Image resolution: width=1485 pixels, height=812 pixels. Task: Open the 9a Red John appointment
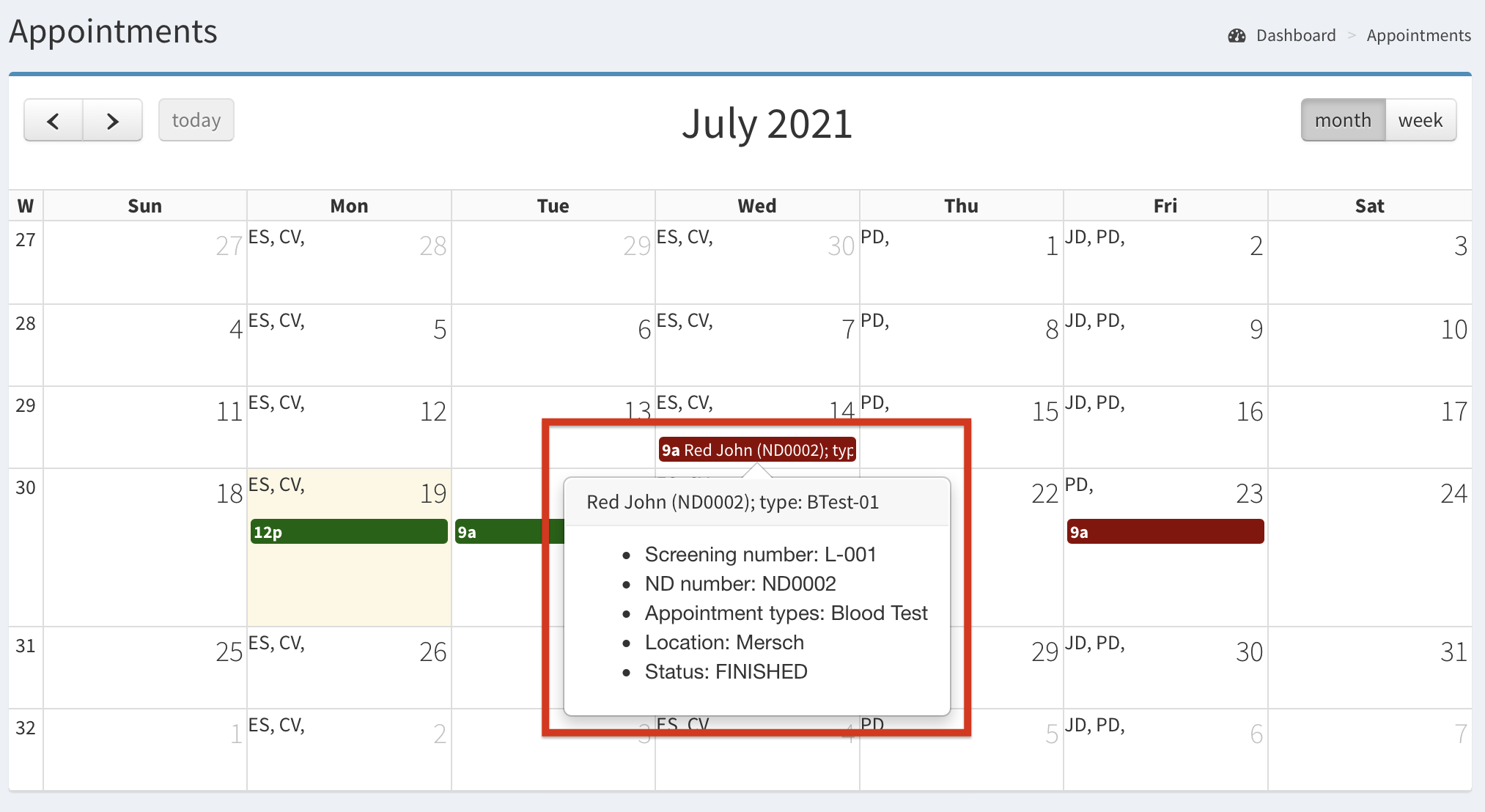click(x=757, y=450)
